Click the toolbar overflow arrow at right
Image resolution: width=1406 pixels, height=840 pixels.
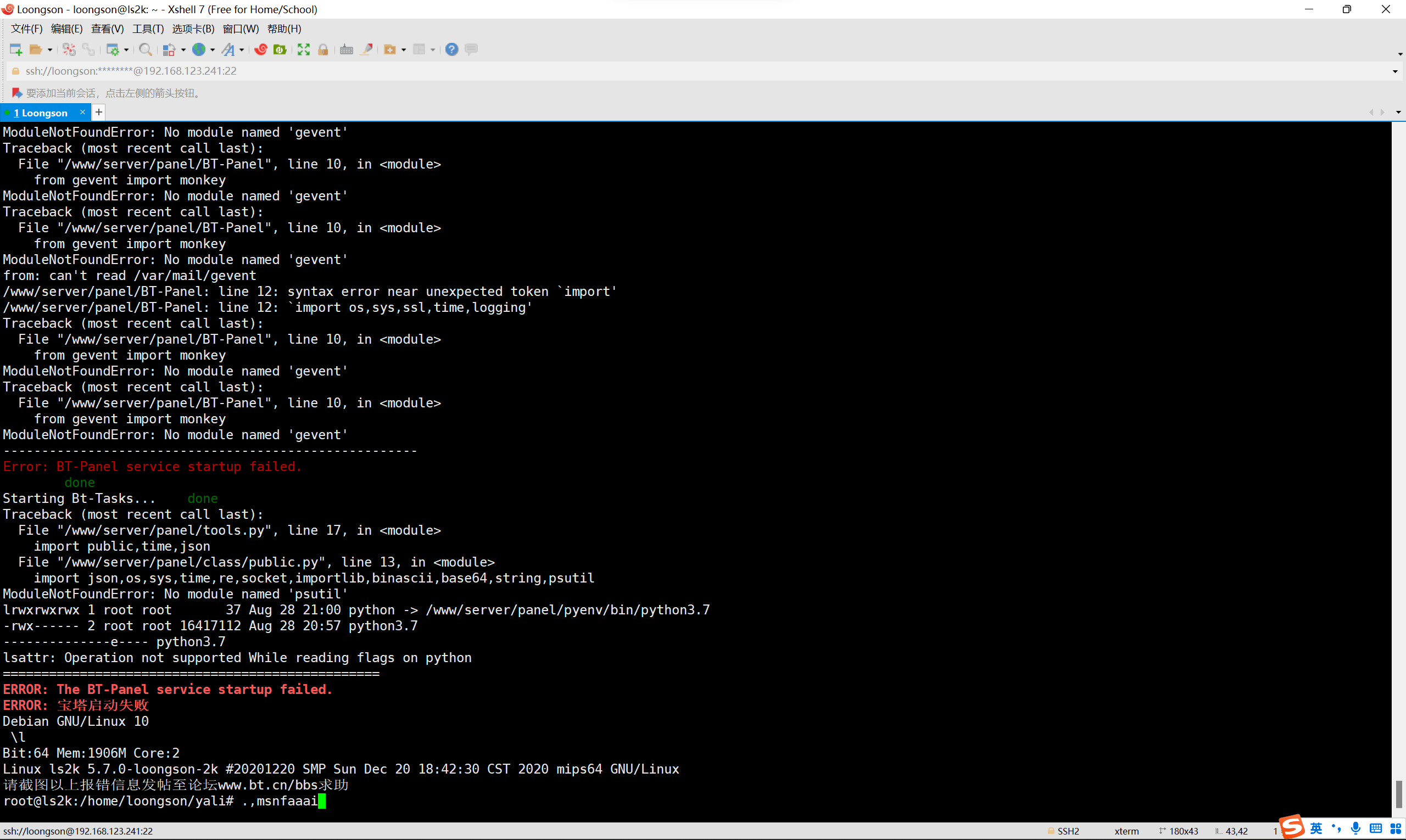1400,54
